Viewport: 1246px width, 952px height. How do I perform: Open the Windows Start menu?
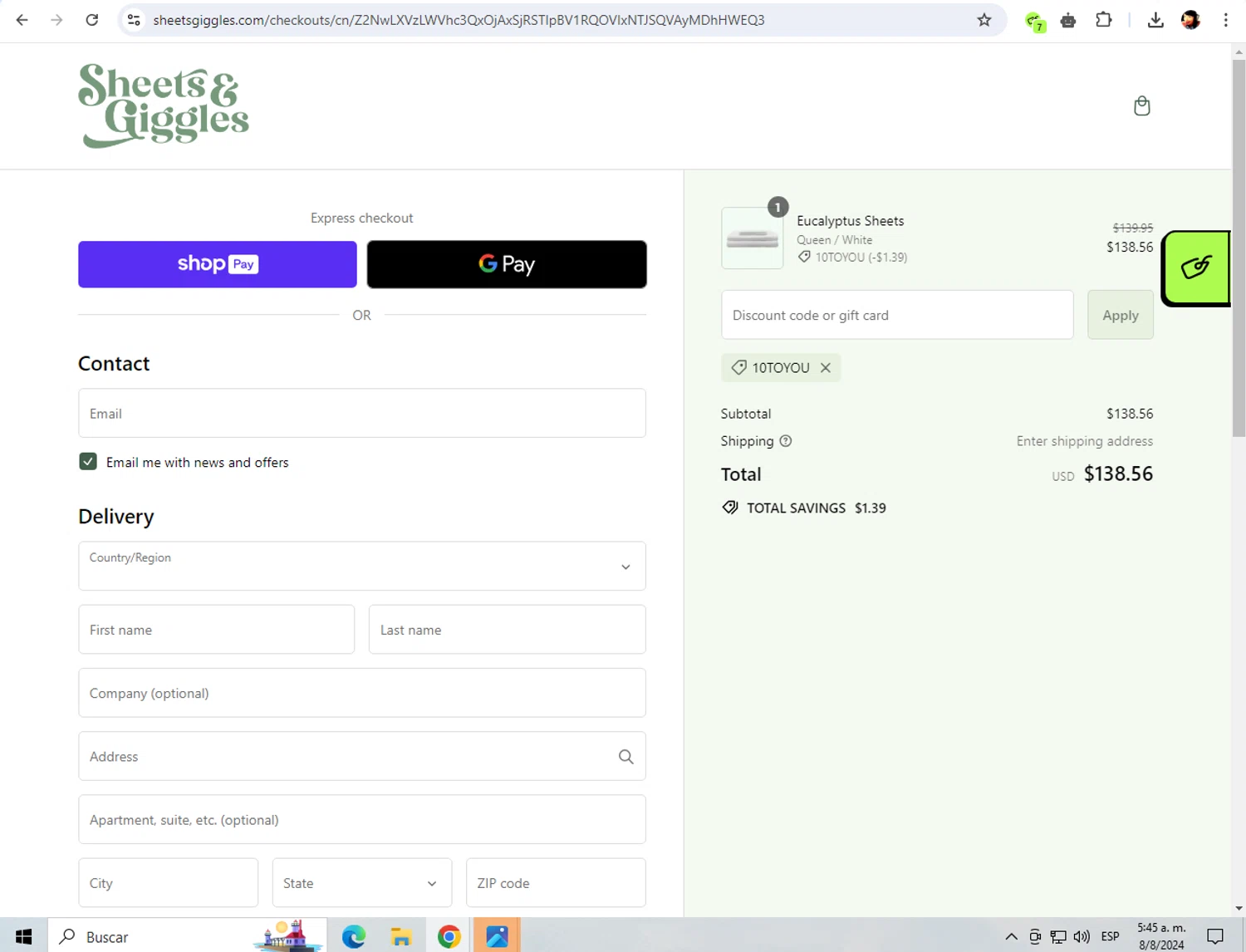click(23, 937)
